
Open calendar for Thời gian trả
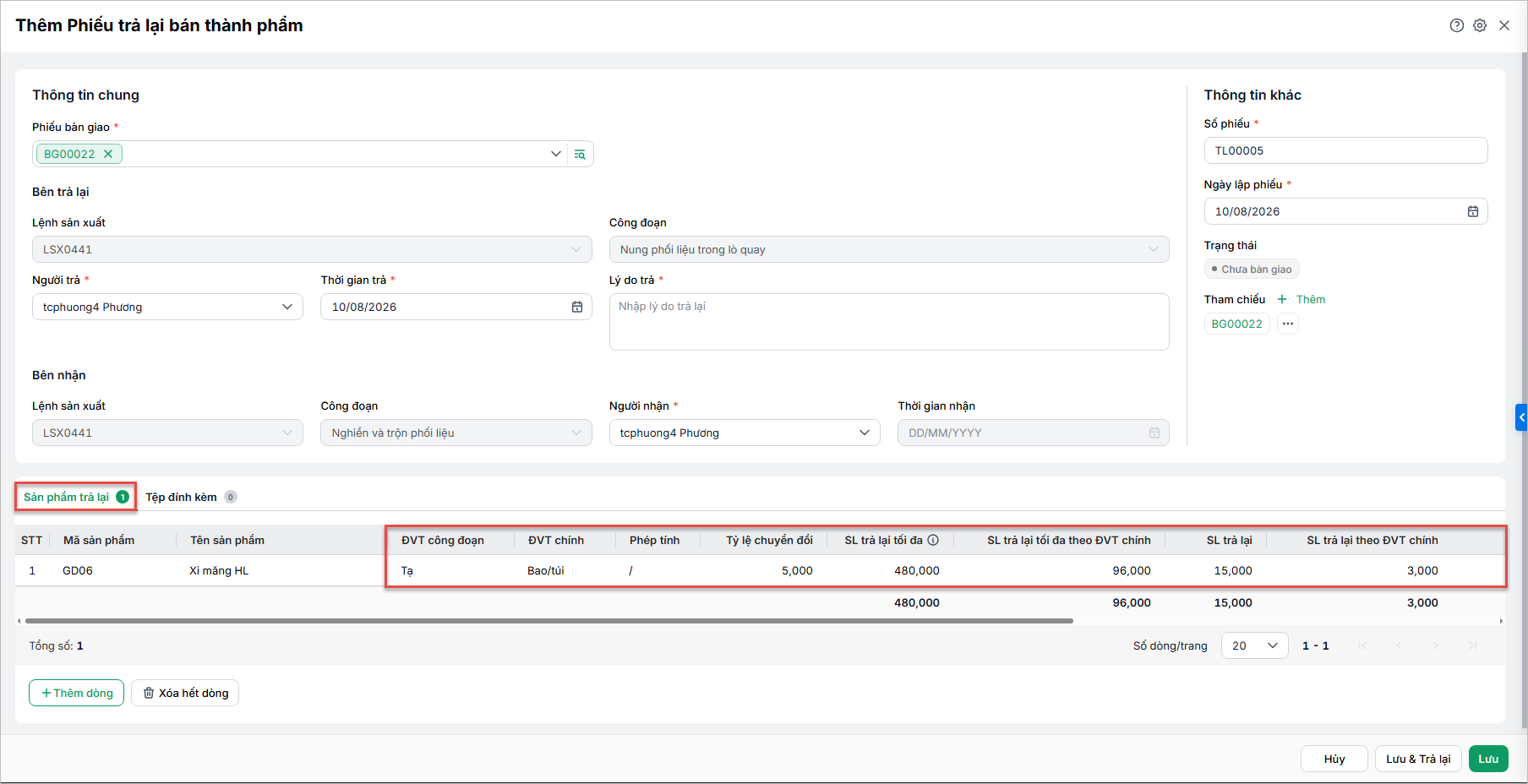click(x=577, y=307)
